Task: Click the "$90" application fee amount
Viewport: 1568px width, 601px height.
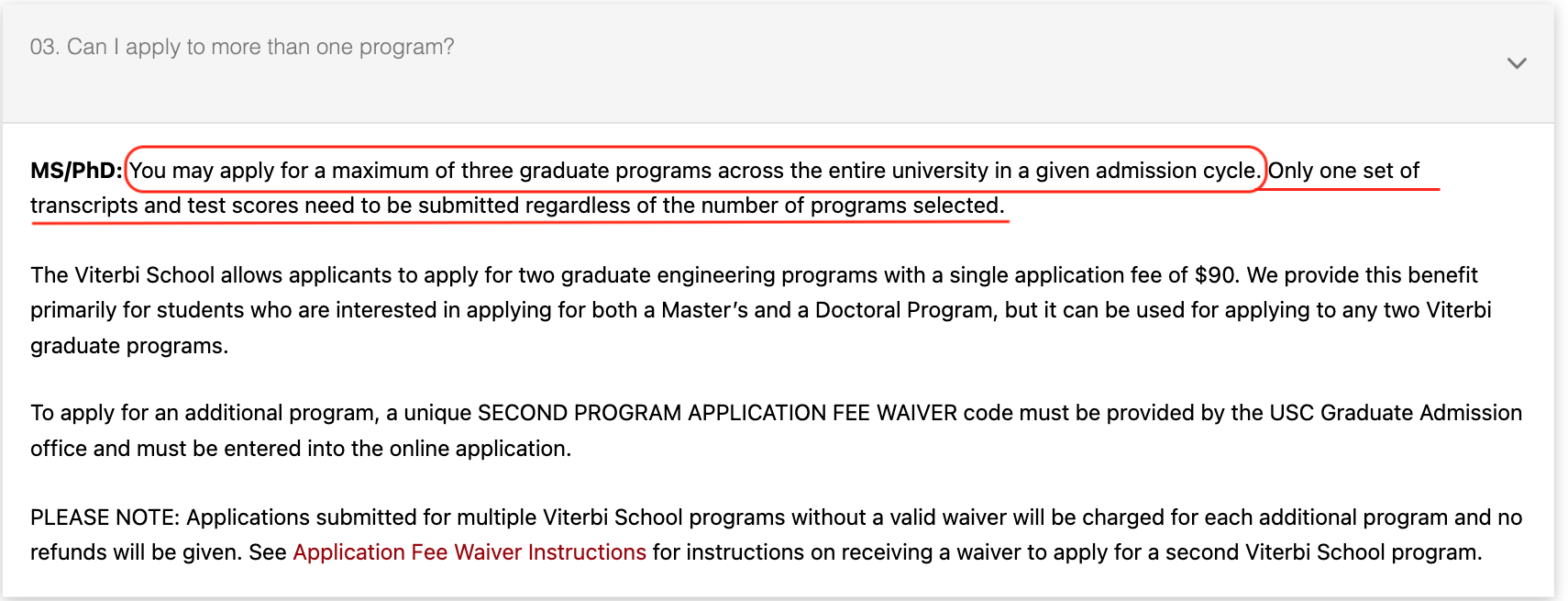Action: tap(1216, 275)
